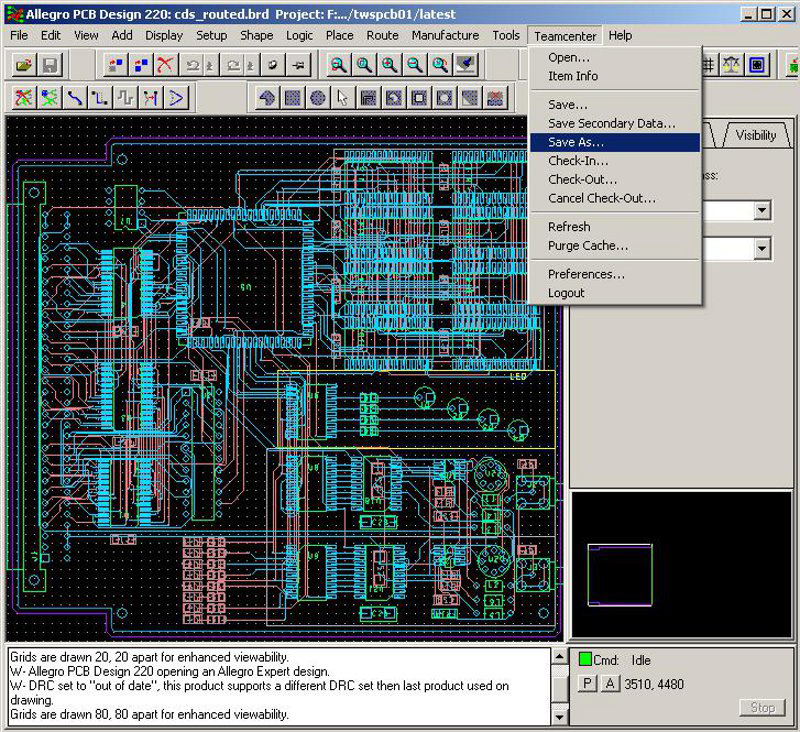The height and width of the screenshot is (732, 800).
Task: Toggle the A button beside coordinates
Action: click(610, 683)
